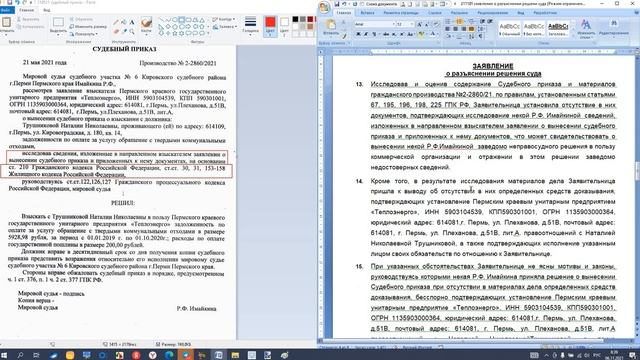Expand the Заливка dropdown in Paint
Screen dimensions: 640x360
tap(224, 27)
